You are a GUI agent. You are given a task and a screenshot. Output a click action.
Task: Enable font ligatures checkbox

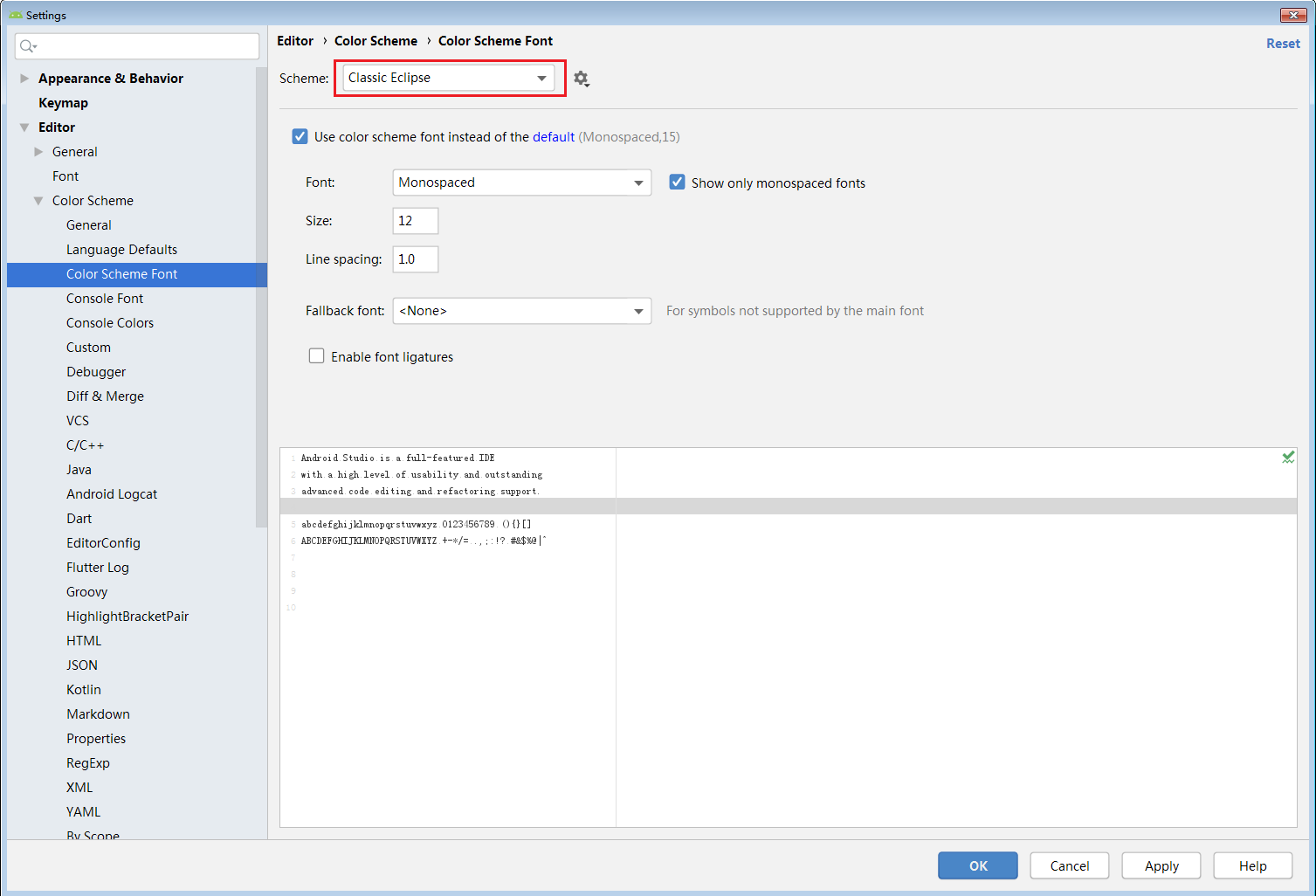(317, 356)
